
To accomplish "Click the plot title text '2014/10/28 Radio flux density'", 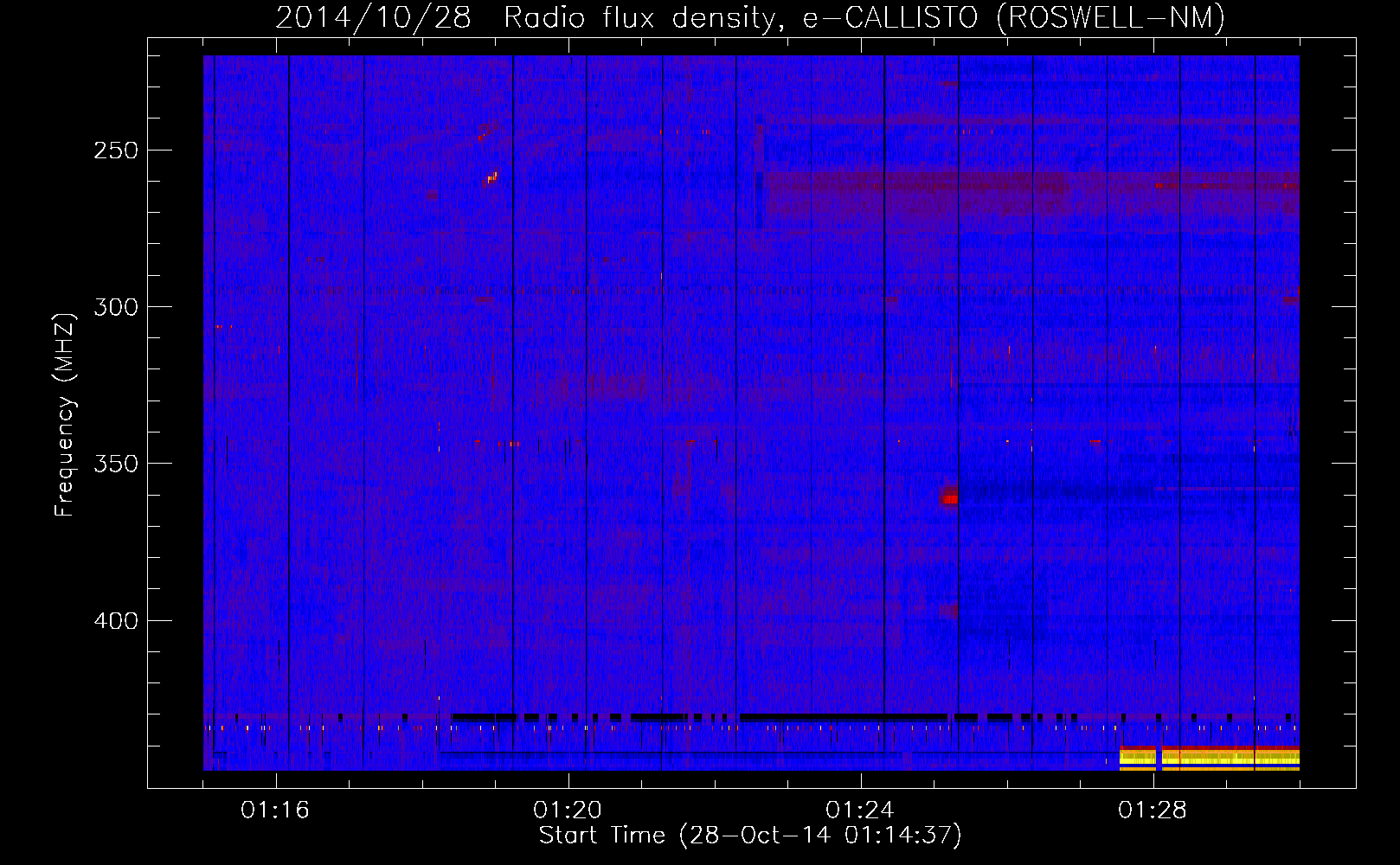I will coord(526,18).
